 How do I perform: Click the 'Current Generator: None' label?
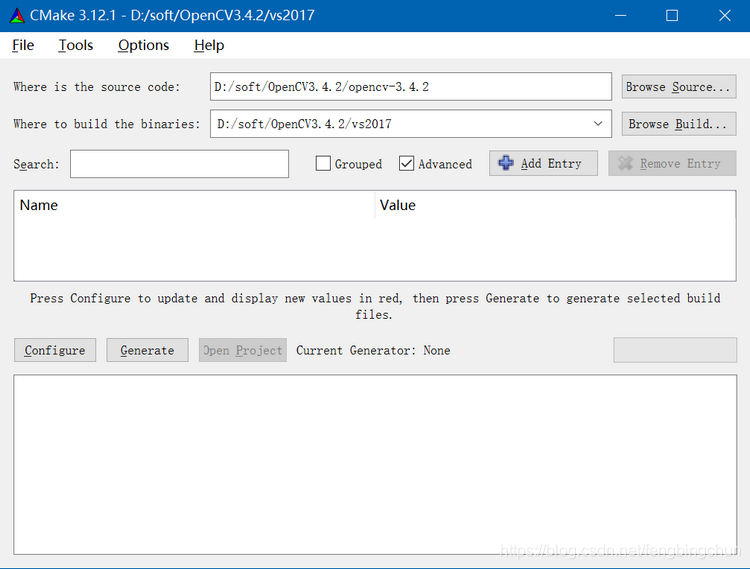tap(373, 350)
